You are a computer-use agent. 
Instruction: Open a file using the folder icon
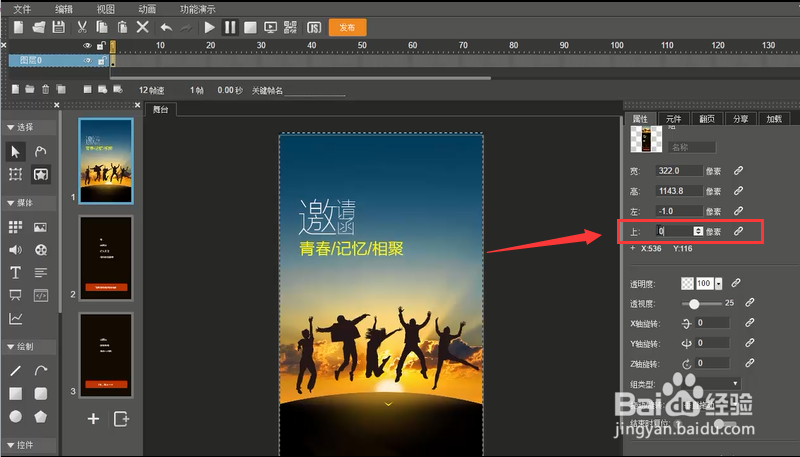[39, 27]
